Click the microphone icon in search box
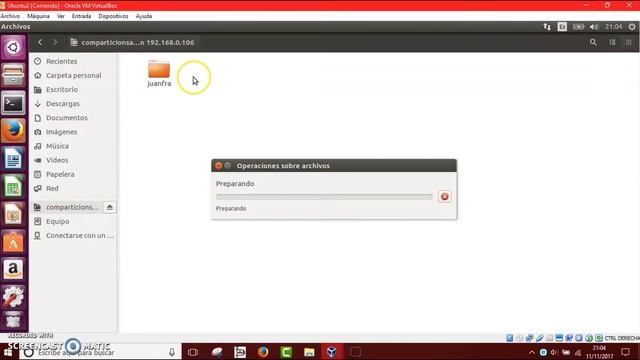640x360 pixels. (172, 352)
